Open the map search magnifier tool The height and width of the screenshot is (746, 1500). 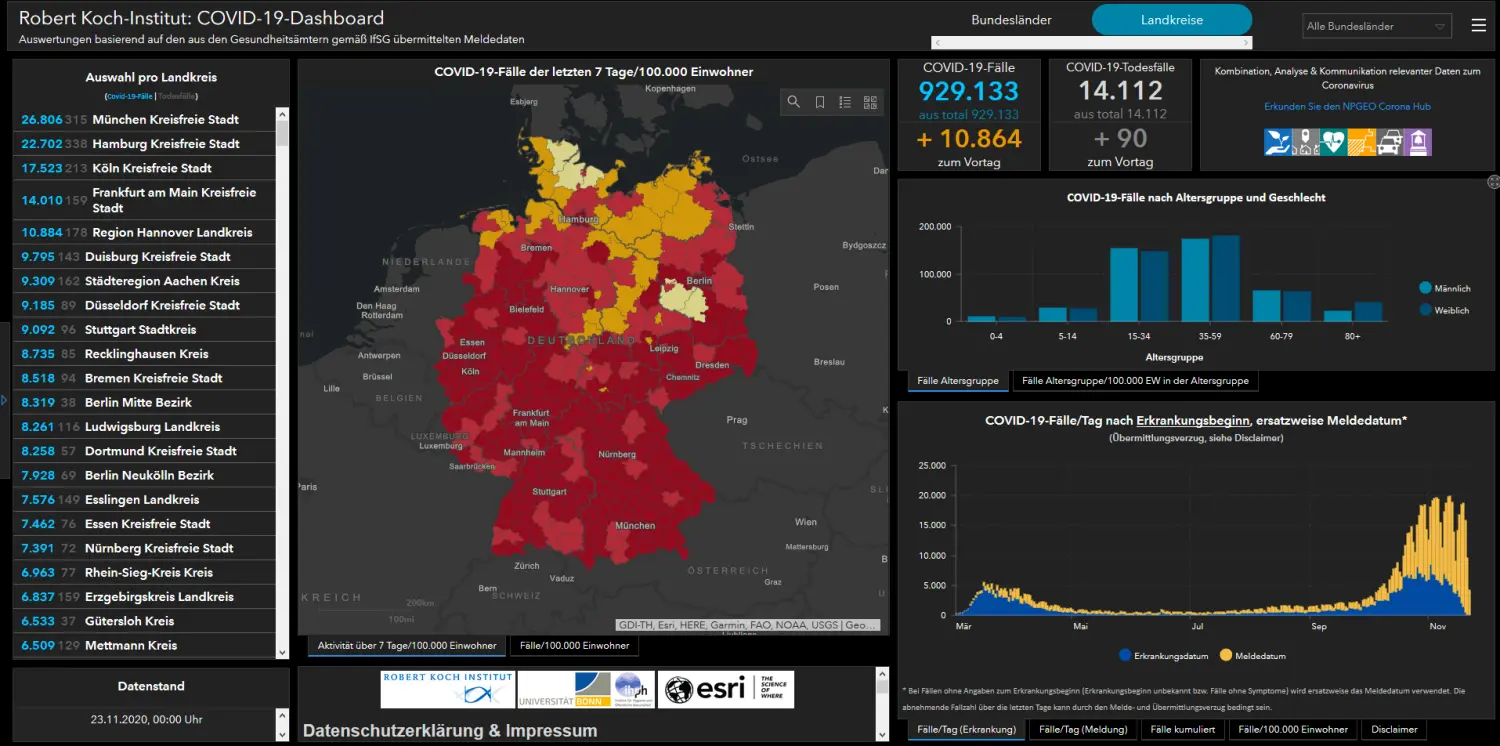(x=794, y=102)
